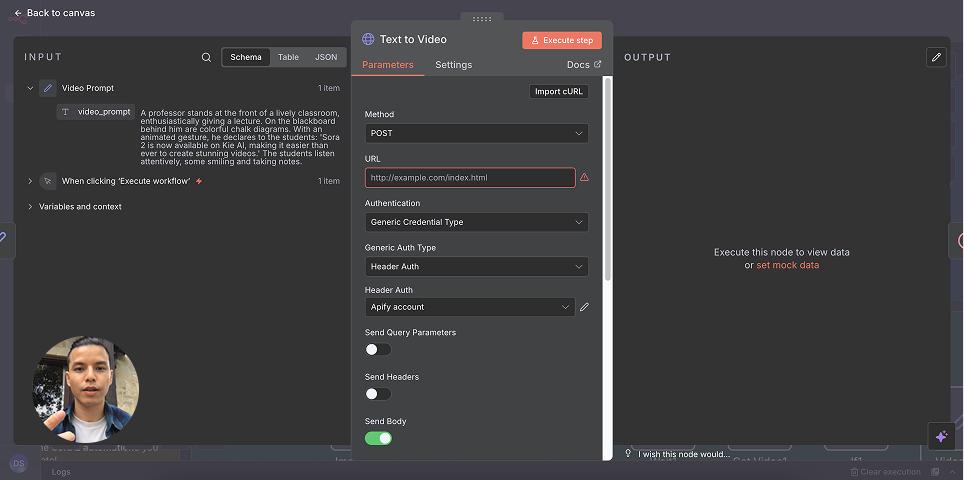
Task: Click the globe icon beside Text to Video
Action: 368,39
